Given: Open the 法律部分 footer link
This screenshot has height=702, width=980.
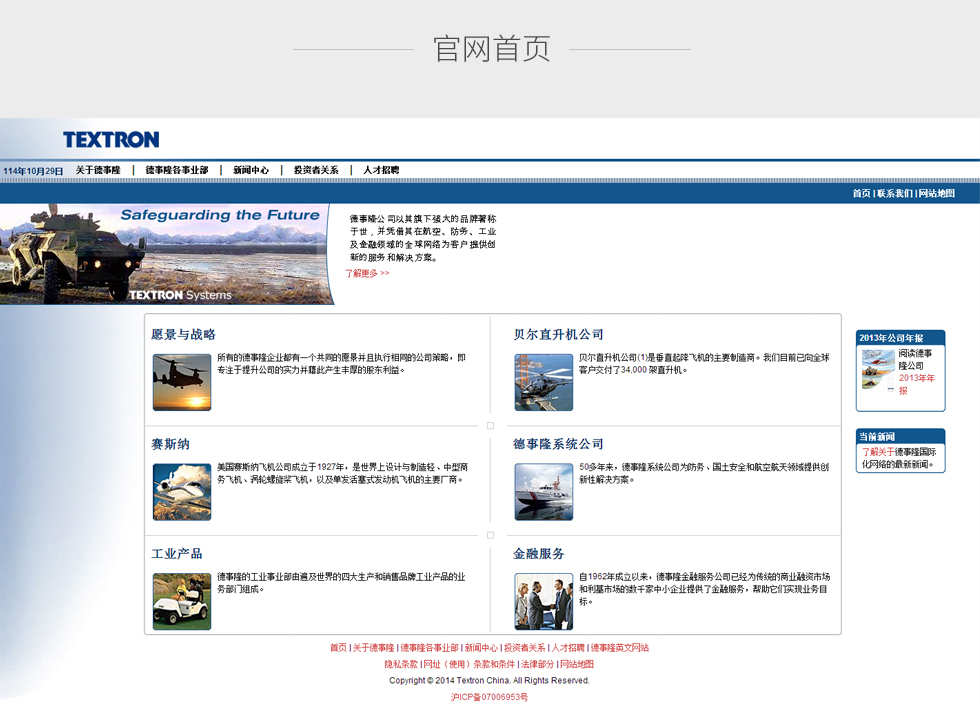Looking at the screenshot, I should point(538,664).
